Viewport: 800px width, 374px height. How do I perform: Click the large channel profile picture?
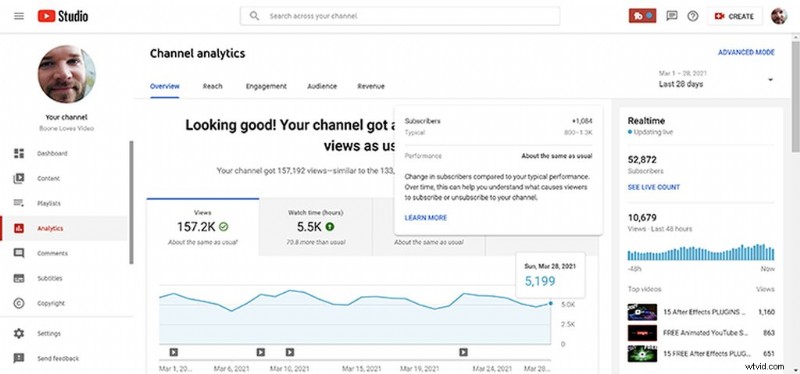pos(66,74)
